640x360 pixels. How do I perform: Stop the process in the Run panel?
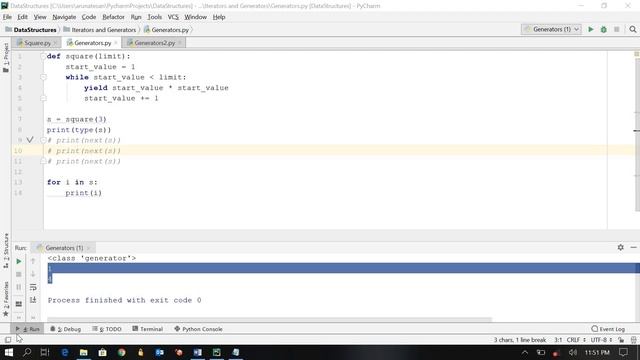19,274
